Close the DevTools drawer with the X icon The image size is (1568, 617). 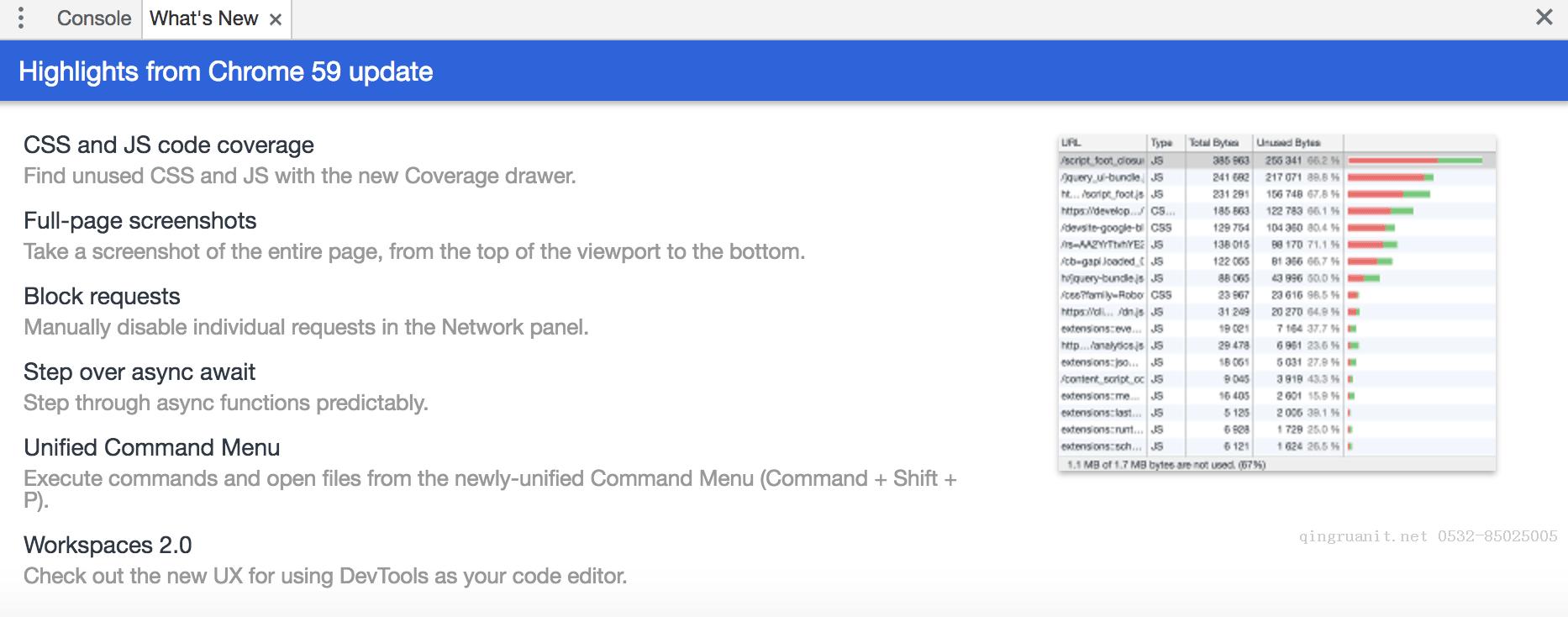[x=1544, y=17]
